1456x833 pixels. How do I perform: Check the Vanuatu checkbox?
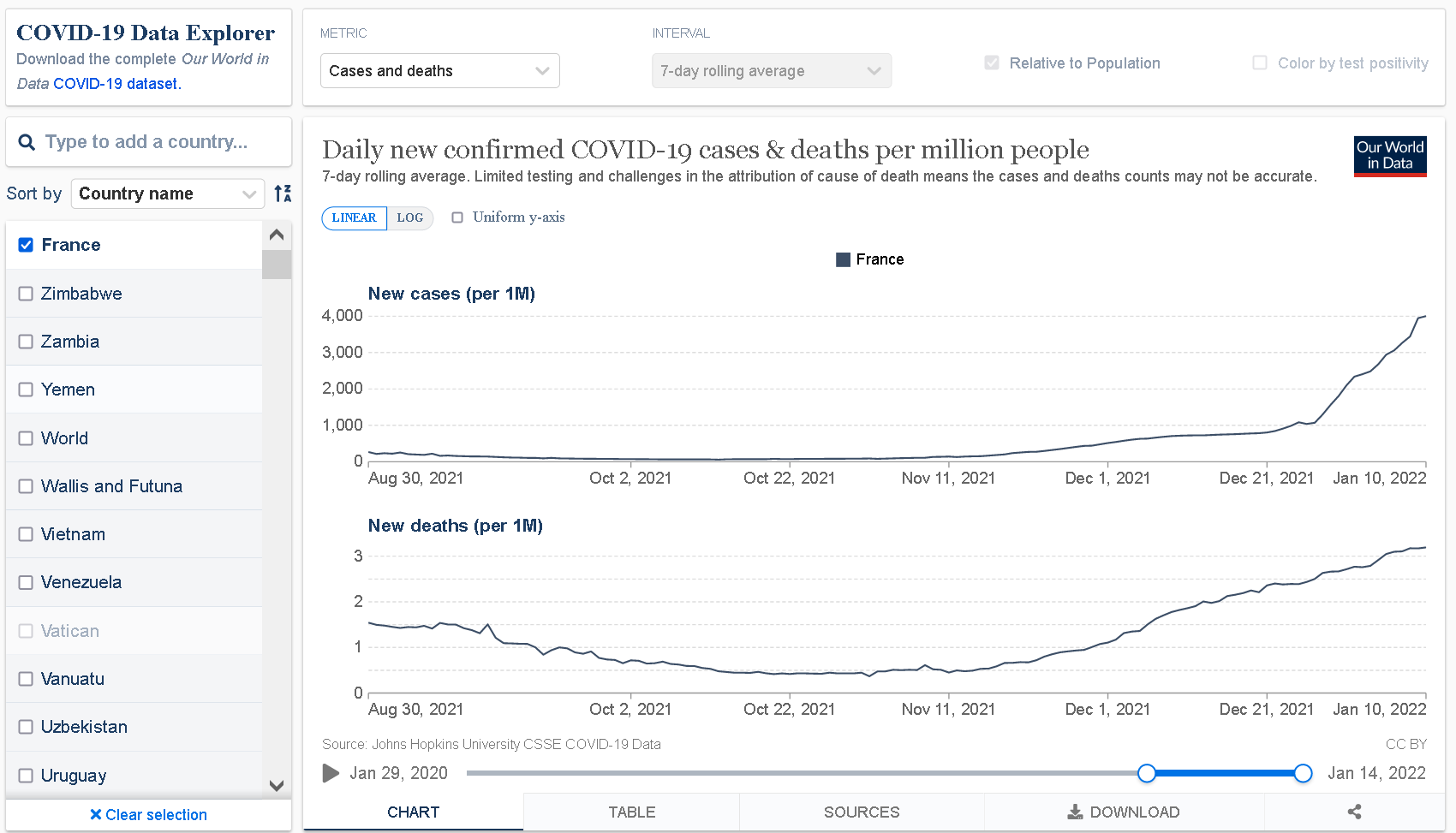[26, 679]
